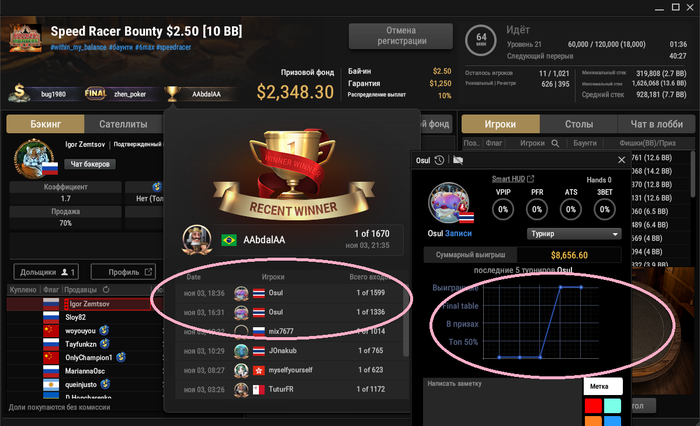Switch to the Сателлиты tab

[x=123, y=124]
